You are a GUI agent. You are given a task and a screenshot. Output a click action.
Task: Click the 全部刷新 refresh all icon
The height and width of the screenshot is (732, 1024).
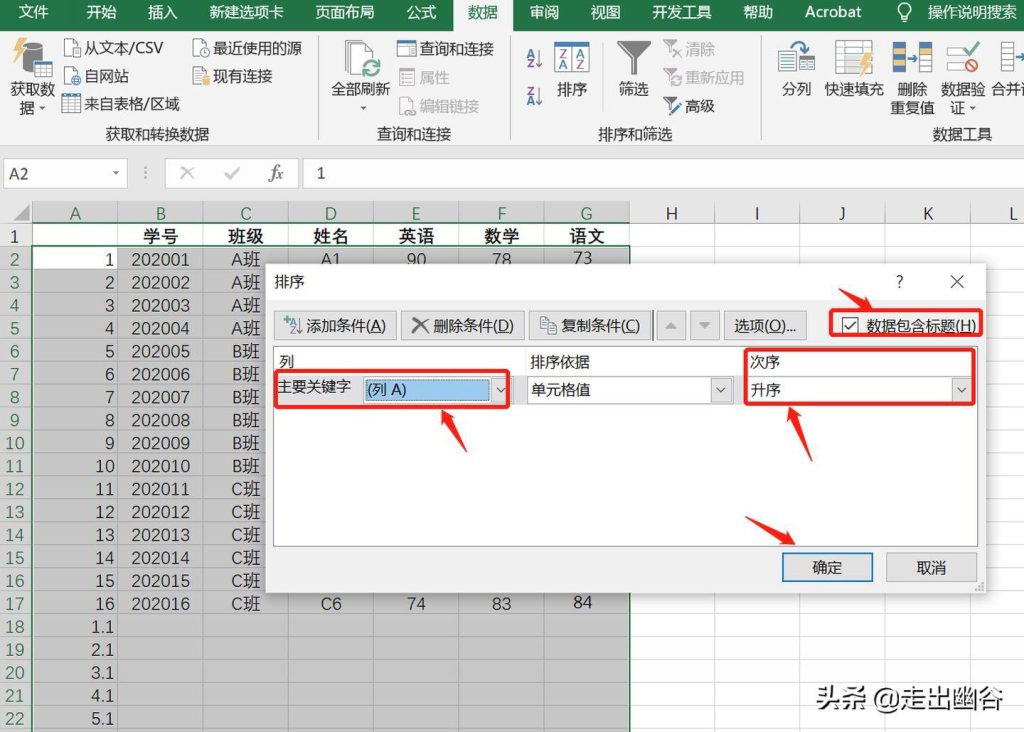coord(361,59)
